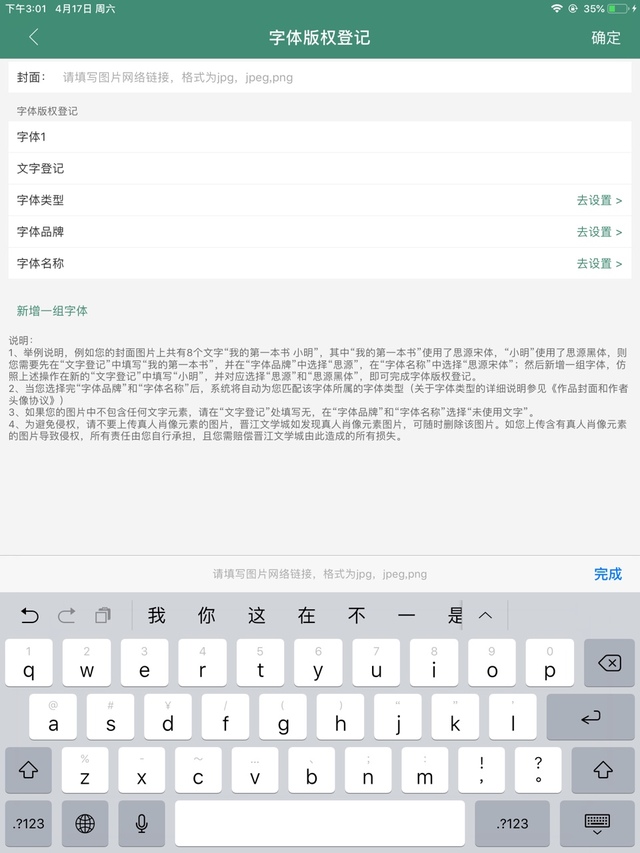Tap 完成 above the keyboard
The width and height of the screenshot is (640, 853).
click(x=607, y=574)
